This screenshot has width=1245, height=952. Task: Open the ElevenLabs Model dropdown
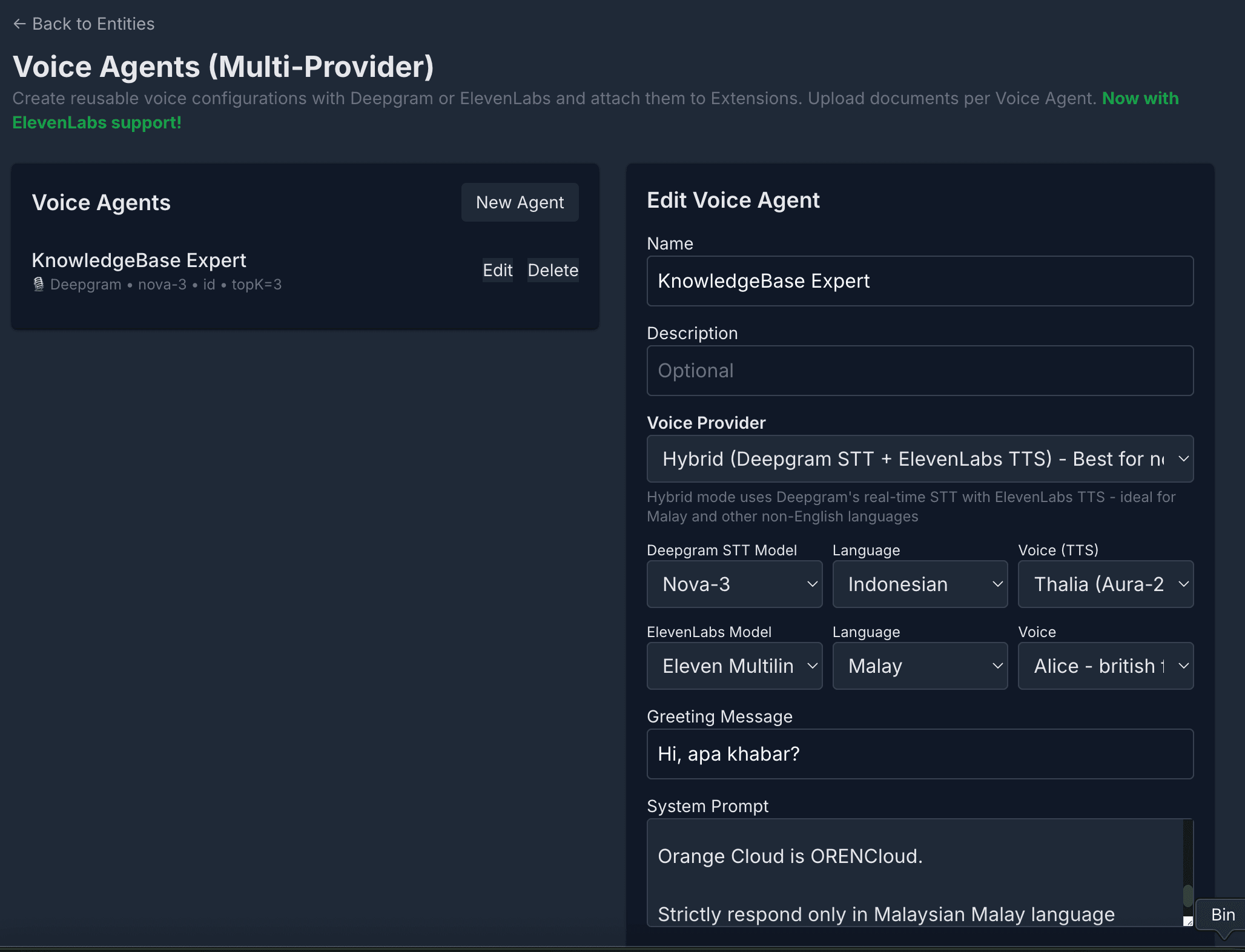[734, 666]
